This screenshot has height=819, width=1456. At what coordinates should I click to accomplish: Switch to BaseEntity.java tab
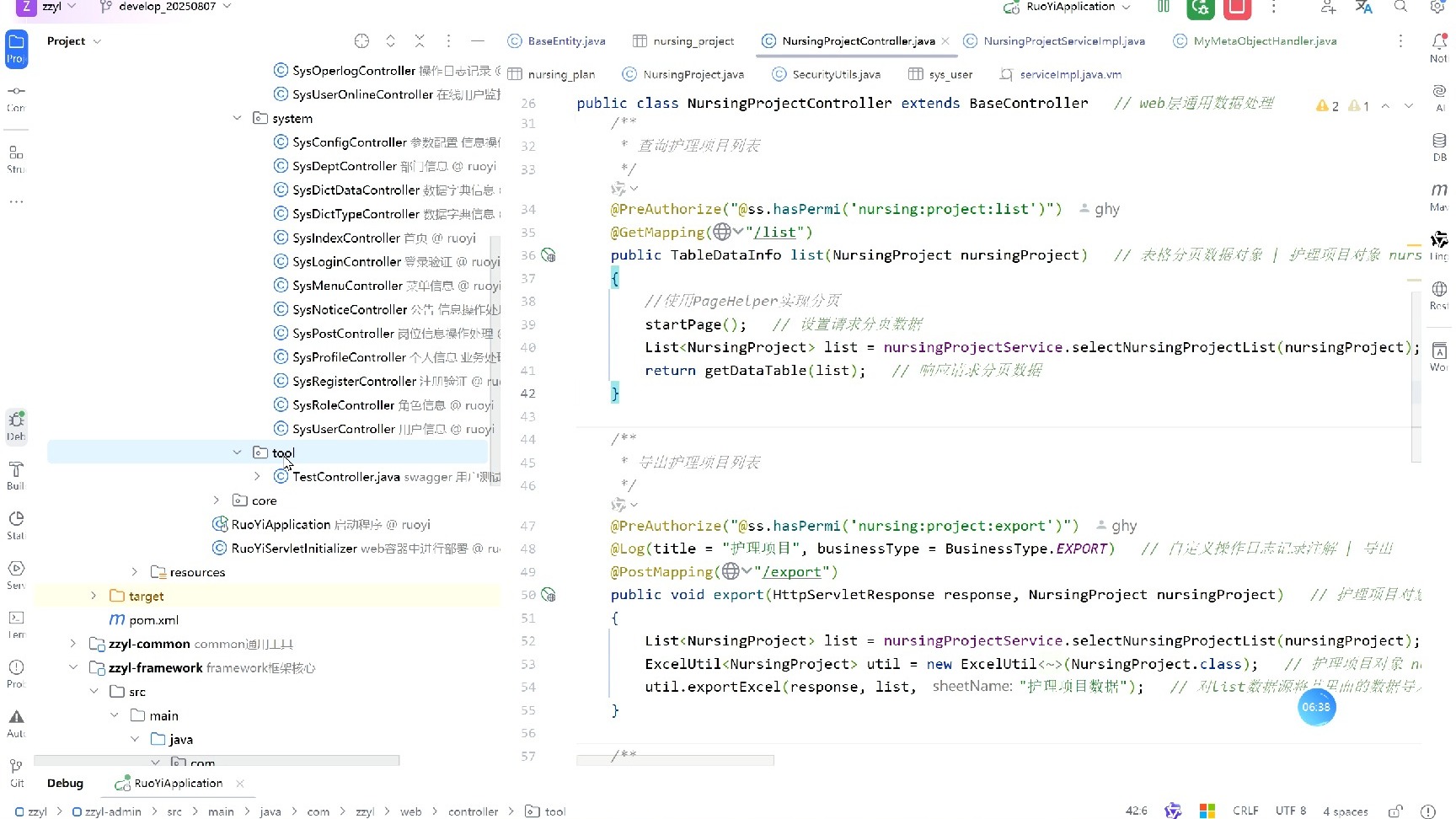click(x=557, y=40)
